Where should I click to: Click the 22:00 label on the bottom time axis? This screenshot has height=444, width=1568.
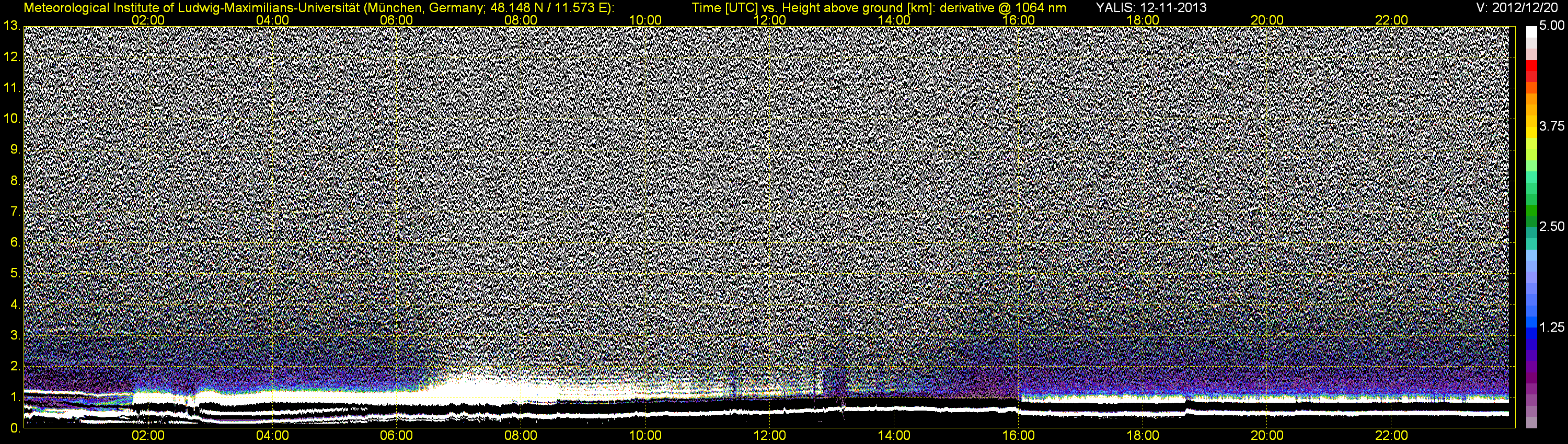pyautogui.click(x=1391, y=436)
